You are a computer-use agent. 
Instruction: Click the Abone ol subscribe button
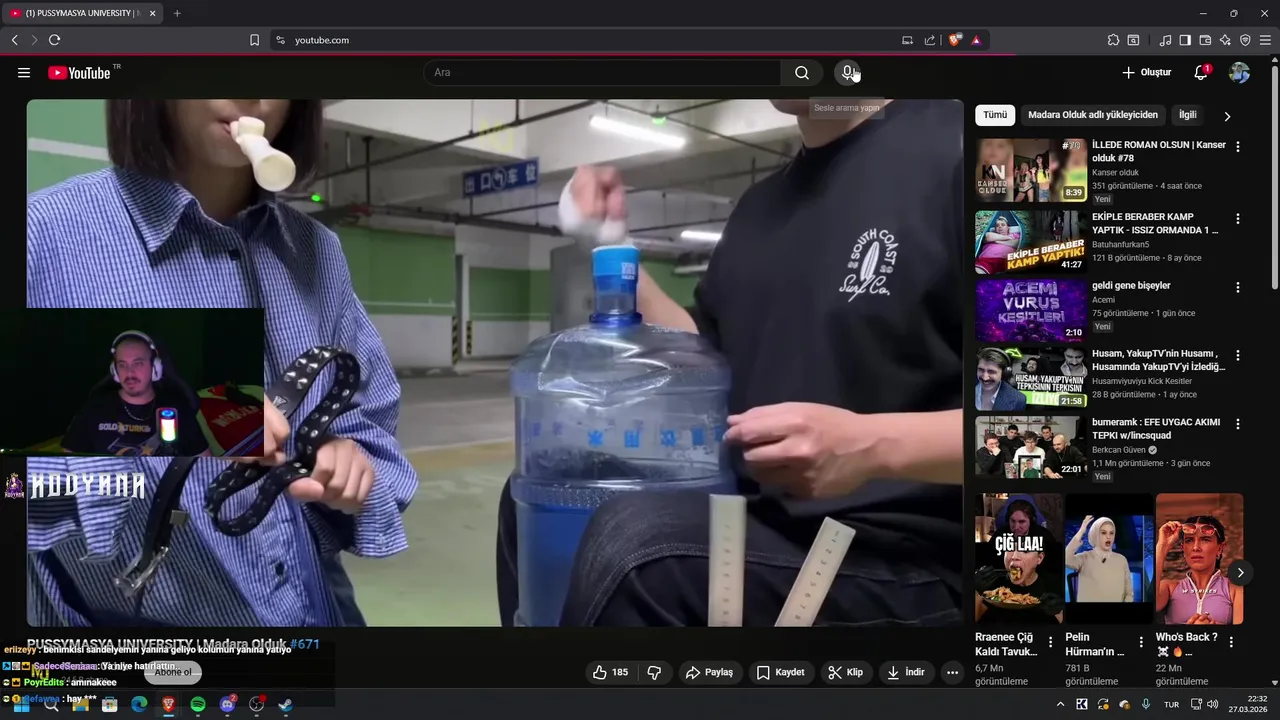173,672
